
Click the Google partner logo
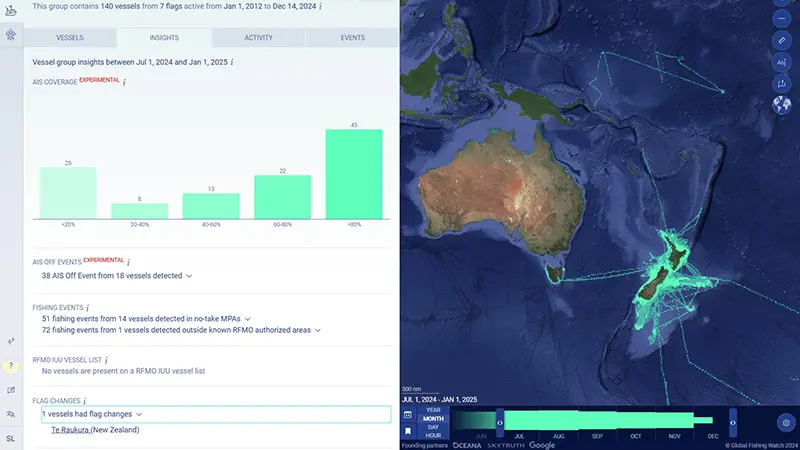pyautogui.click(x=542, y=445)
